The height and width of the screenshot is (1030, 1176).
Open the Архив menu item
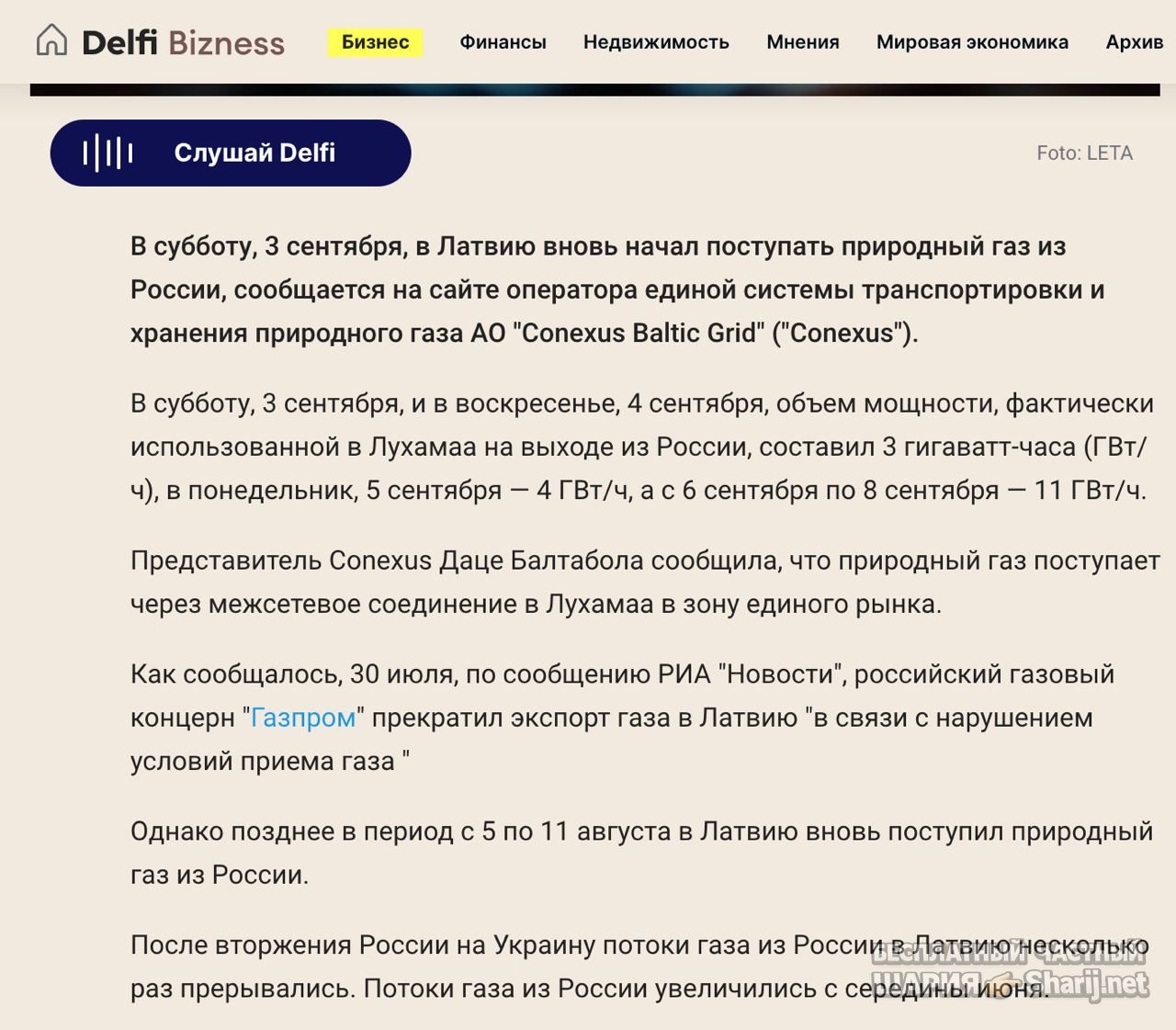pyautogui.click(x=1135, y=42)
